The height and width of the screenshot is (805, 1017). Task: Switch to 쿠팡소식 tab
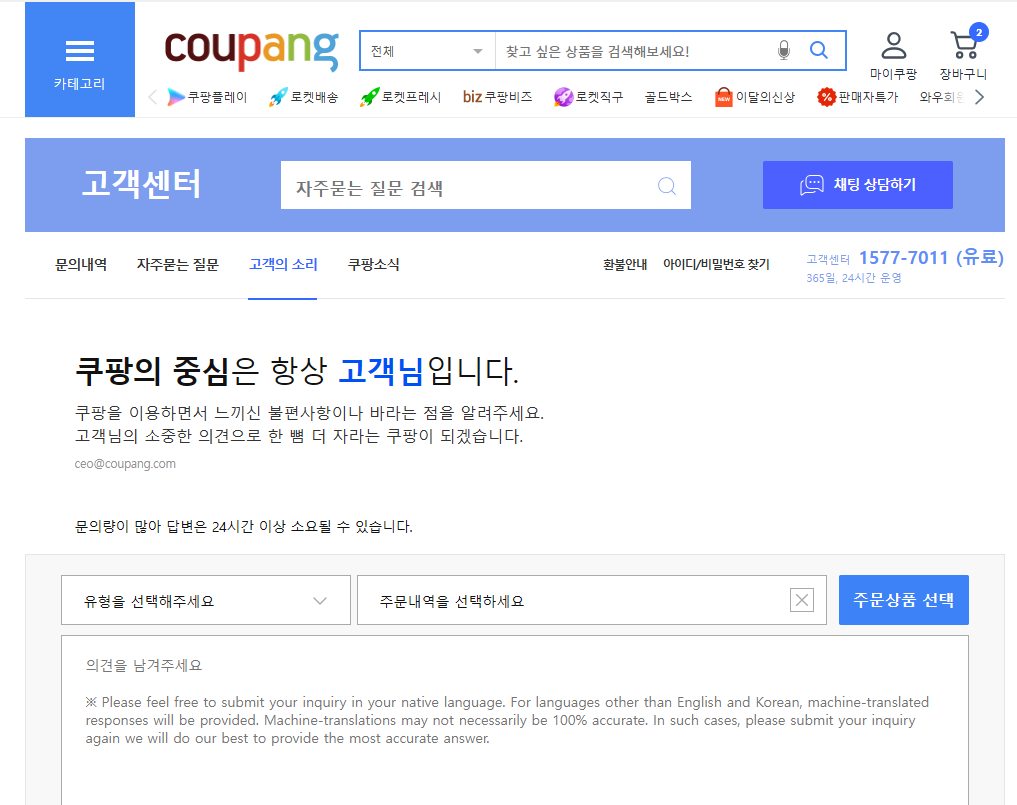point(374,265)
